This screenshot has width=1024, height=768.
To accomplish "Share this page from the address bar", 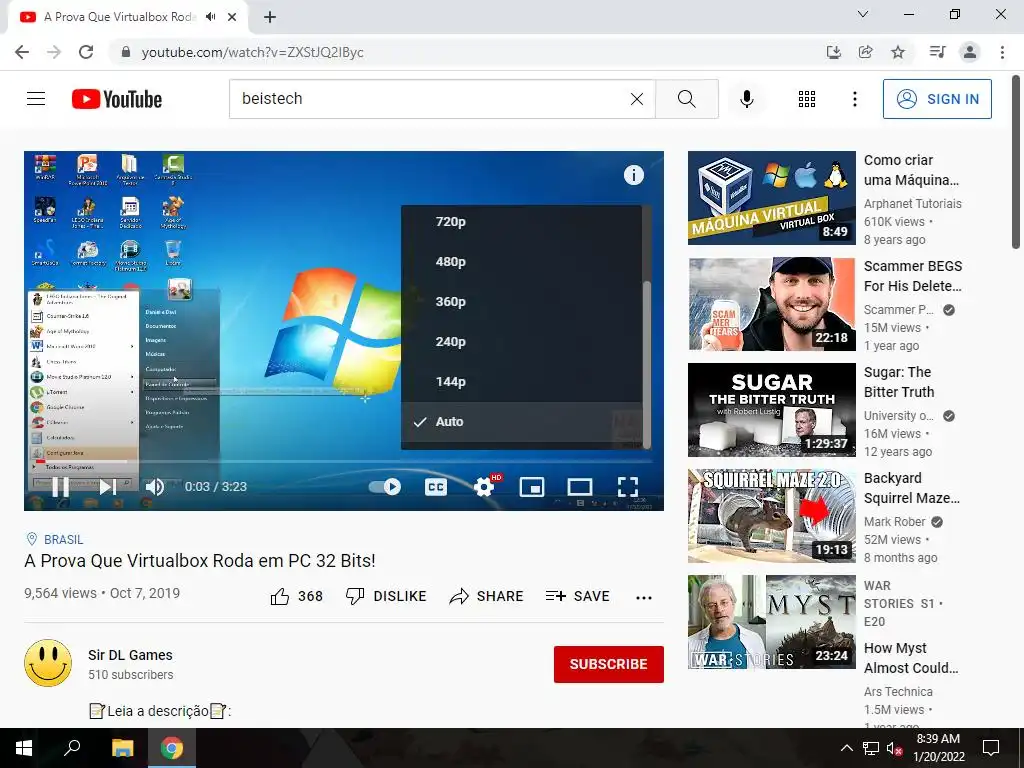I will [865, 52].
